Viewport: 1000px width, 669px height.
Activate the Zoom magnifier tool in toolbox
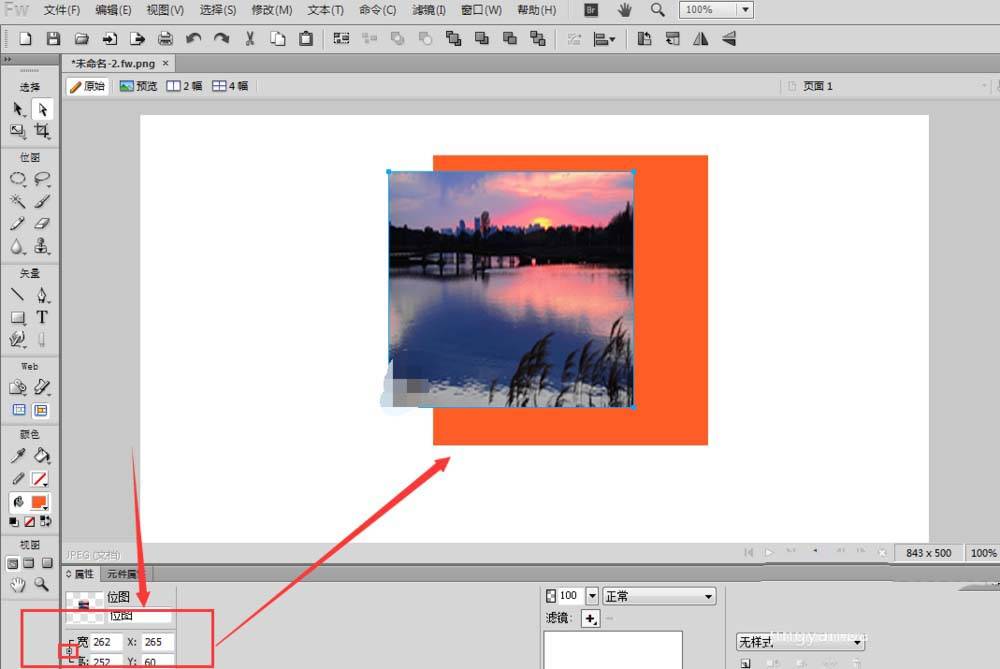click(x=42, y=584)
